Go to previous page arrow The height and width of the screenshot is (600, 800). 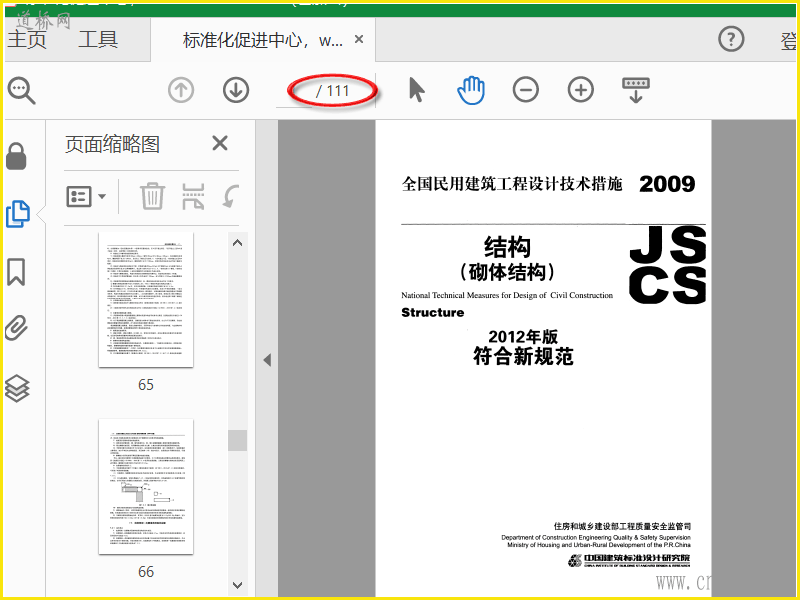pyautogui.click(x=181, y=90)
